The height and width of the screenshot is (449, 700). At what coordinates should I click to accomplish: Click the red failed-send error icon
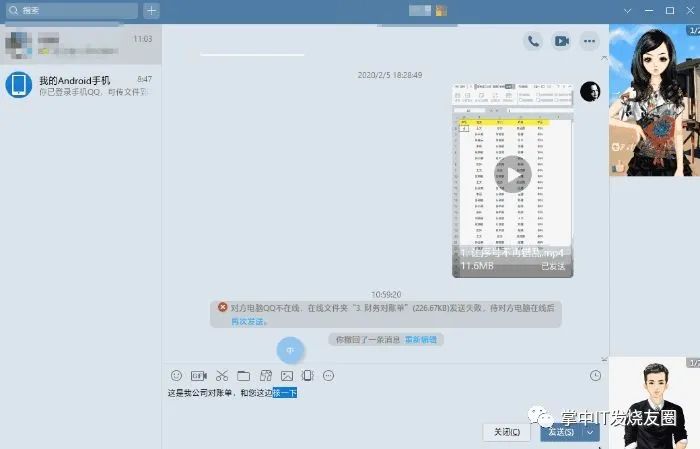[222, 307]
